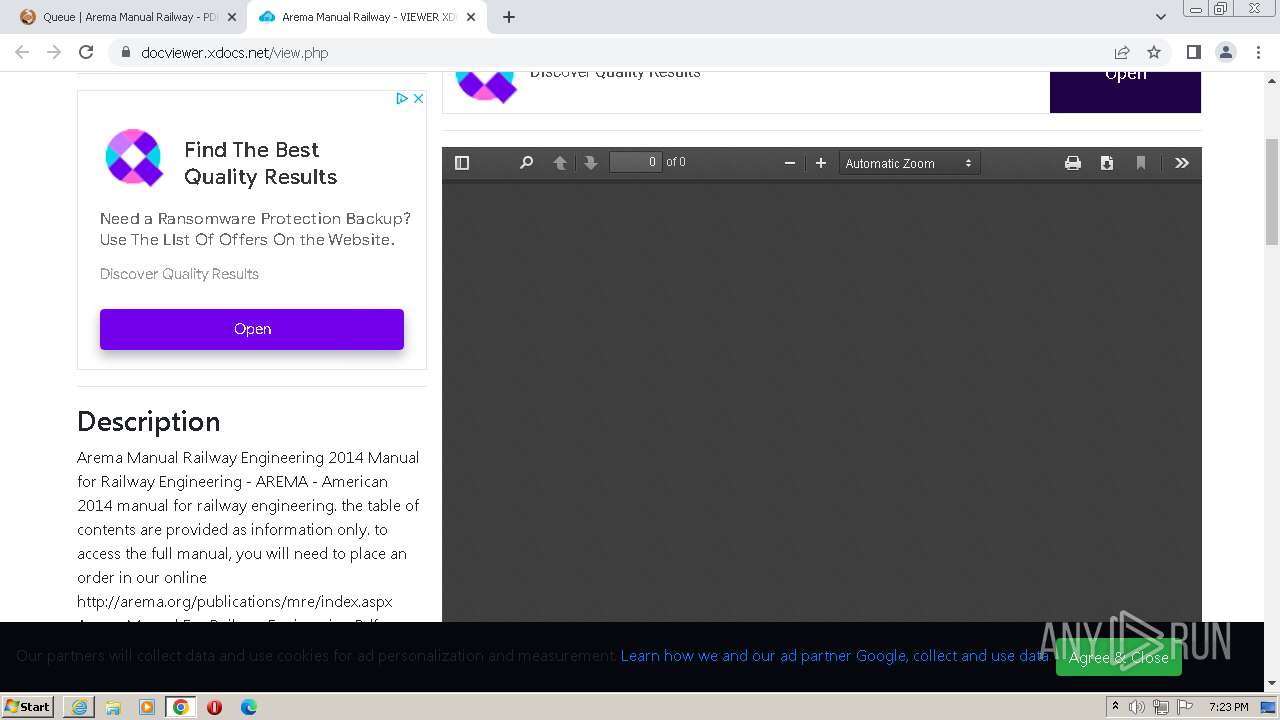Viewport: 1280px width, 720px height.
Task: Switch to the Queue Arema Manual Railway tab
Action: tap(130, 17)
